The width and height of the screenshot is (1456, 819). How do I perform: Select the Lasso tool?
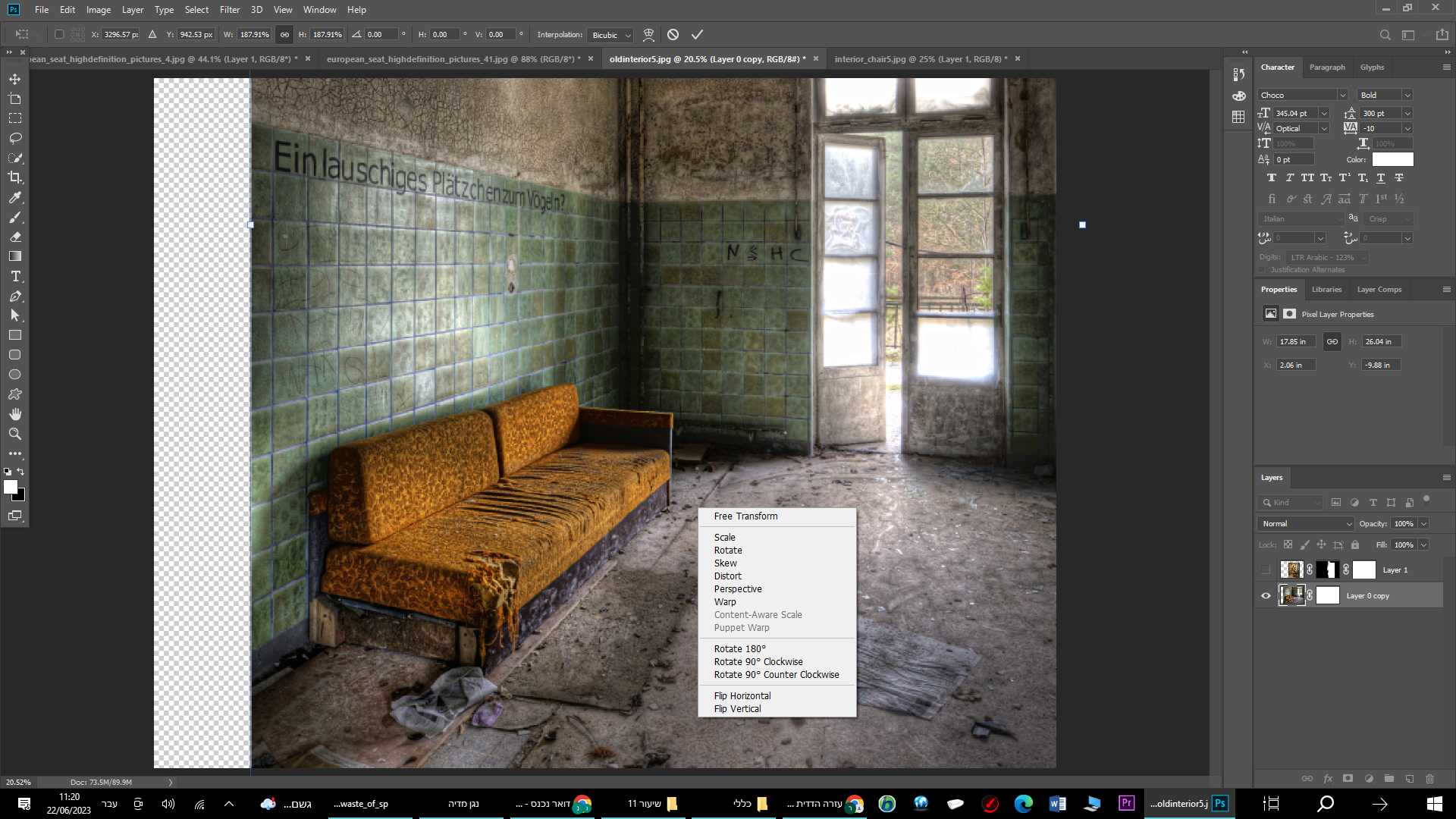coord(15,138)
